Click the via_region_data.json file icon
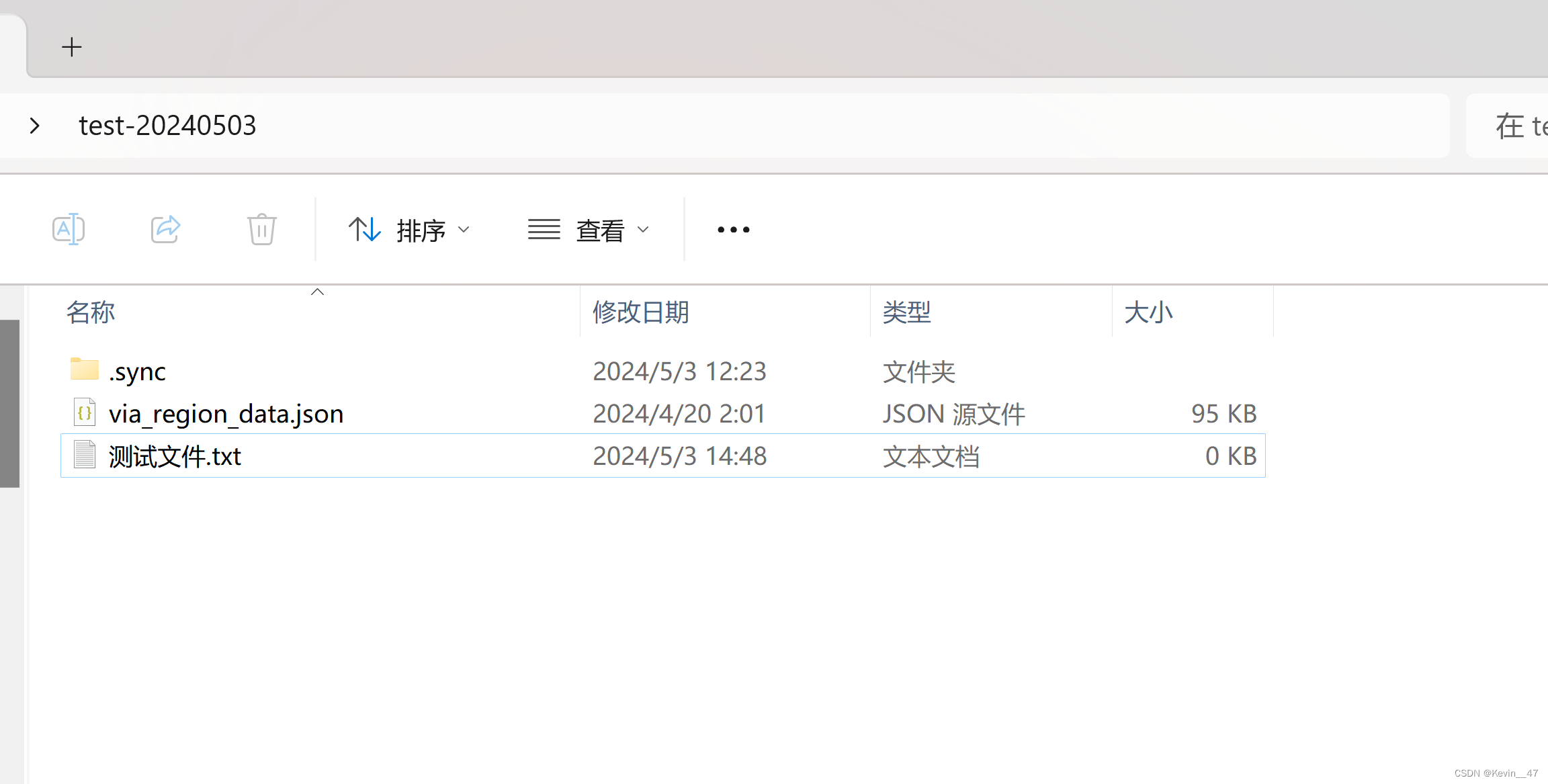Viewport: 1548px width, 784px height. [x=85, y=412]
